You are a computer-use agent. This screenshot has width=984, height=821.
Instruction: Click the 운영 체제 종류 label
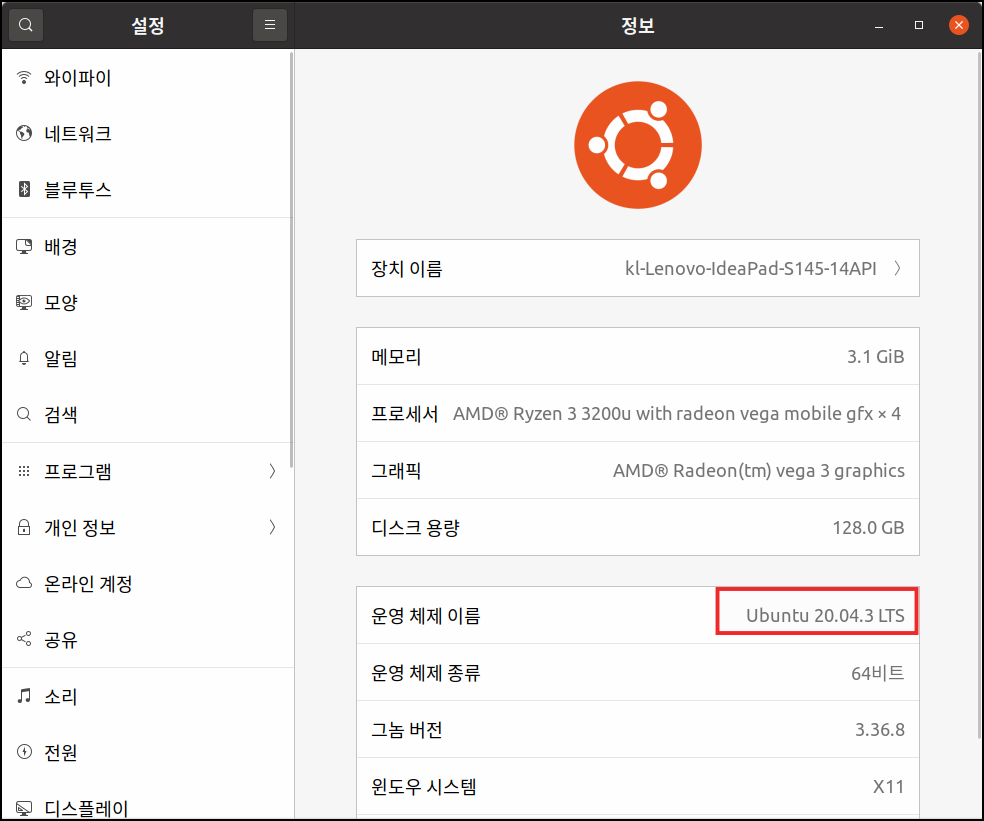[x=425, y=673]
